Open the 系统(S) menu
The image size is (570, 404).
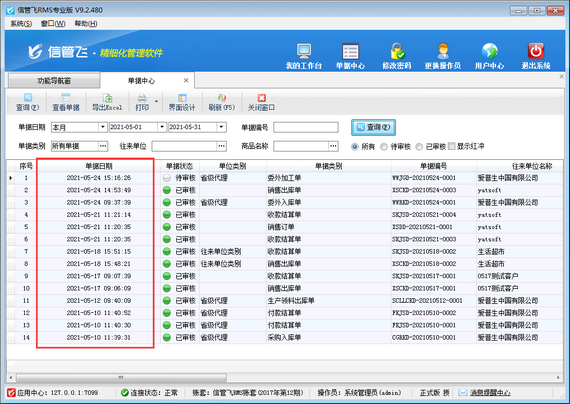(21, 24)
